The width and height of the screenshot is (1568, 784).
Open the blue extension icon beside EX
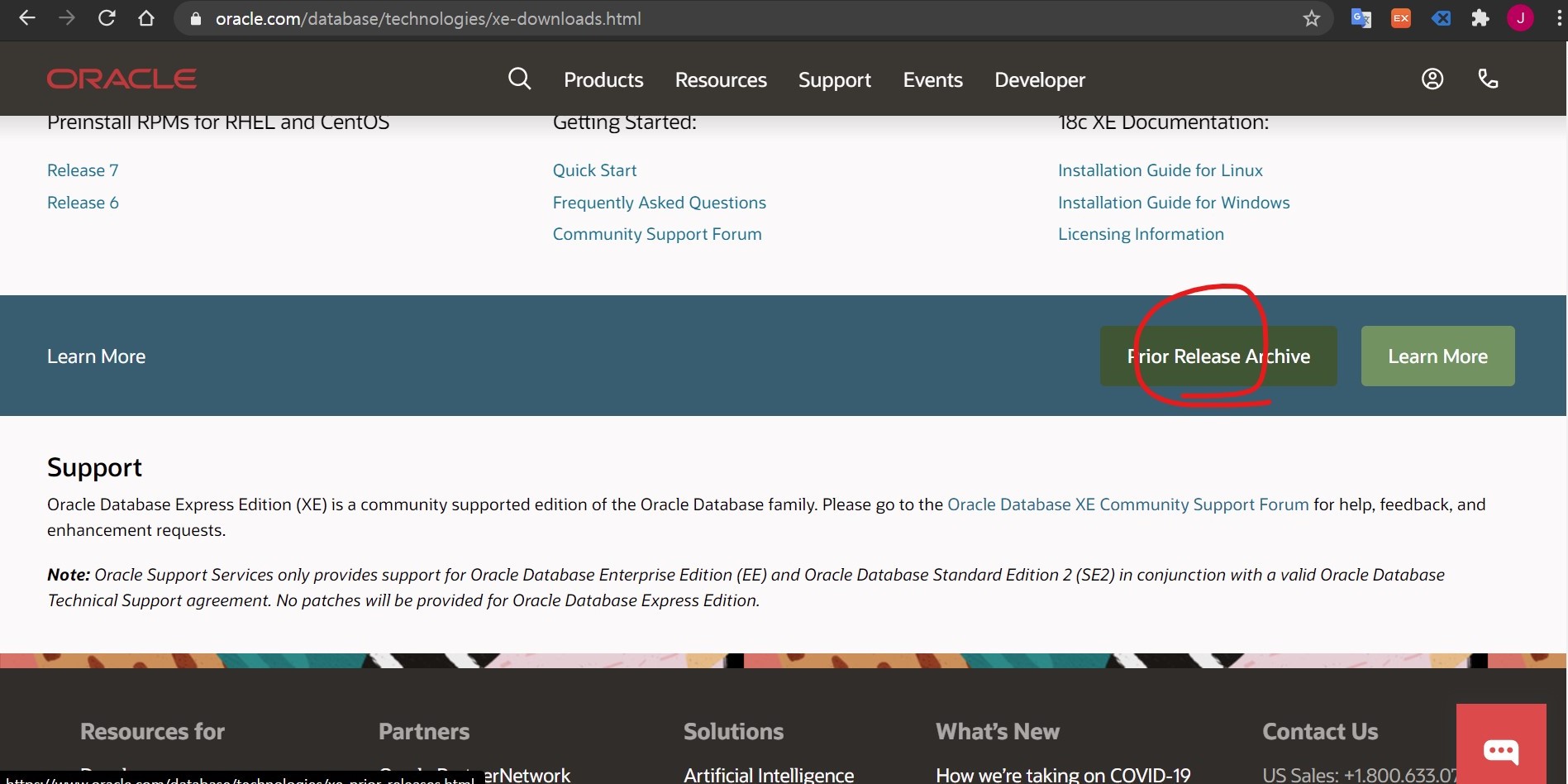tap(1441, 18)
